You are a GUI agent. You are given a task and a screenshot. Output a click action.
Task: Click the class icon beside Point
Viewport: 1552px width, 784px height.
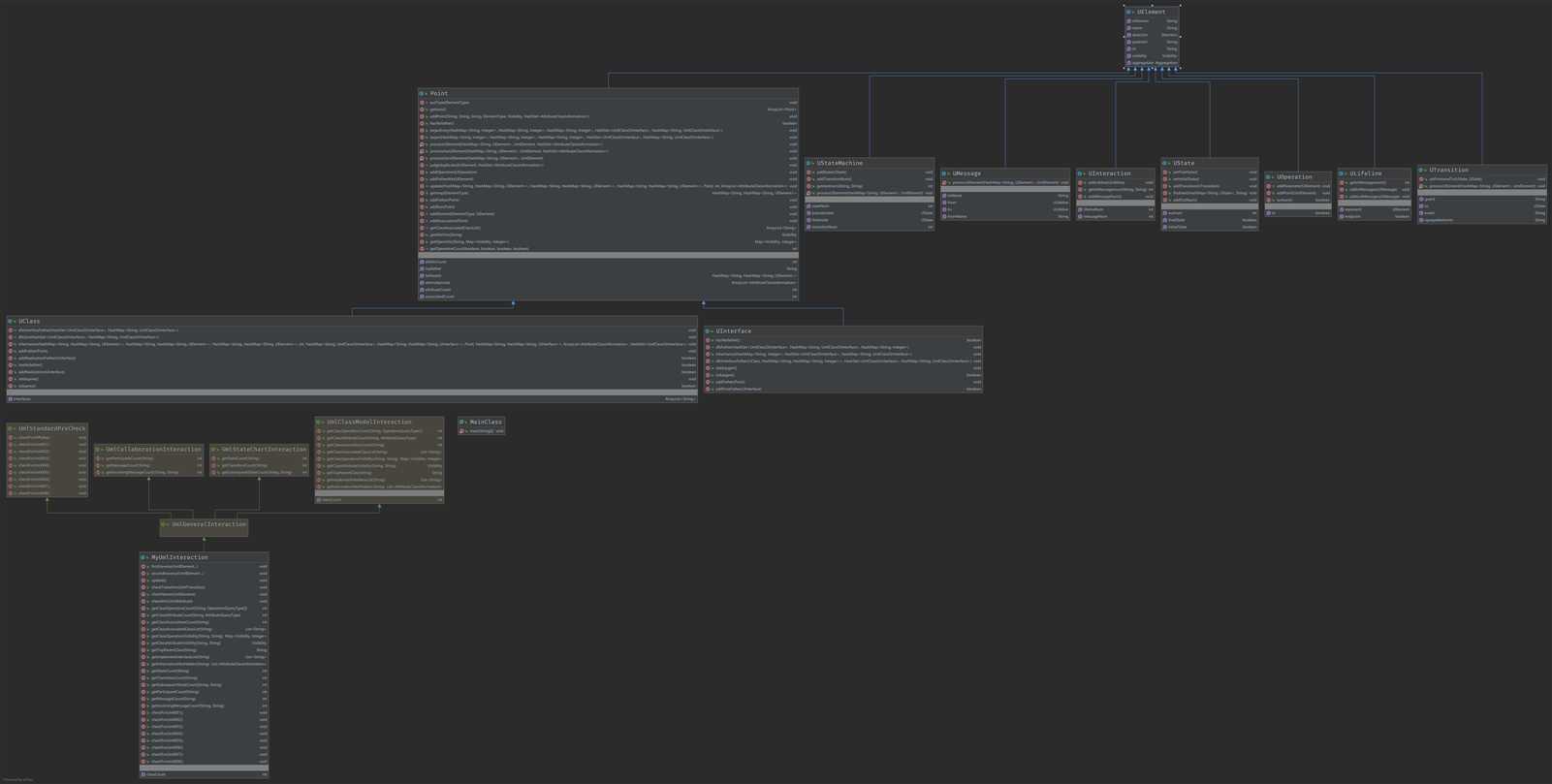(x=423, y=93)
